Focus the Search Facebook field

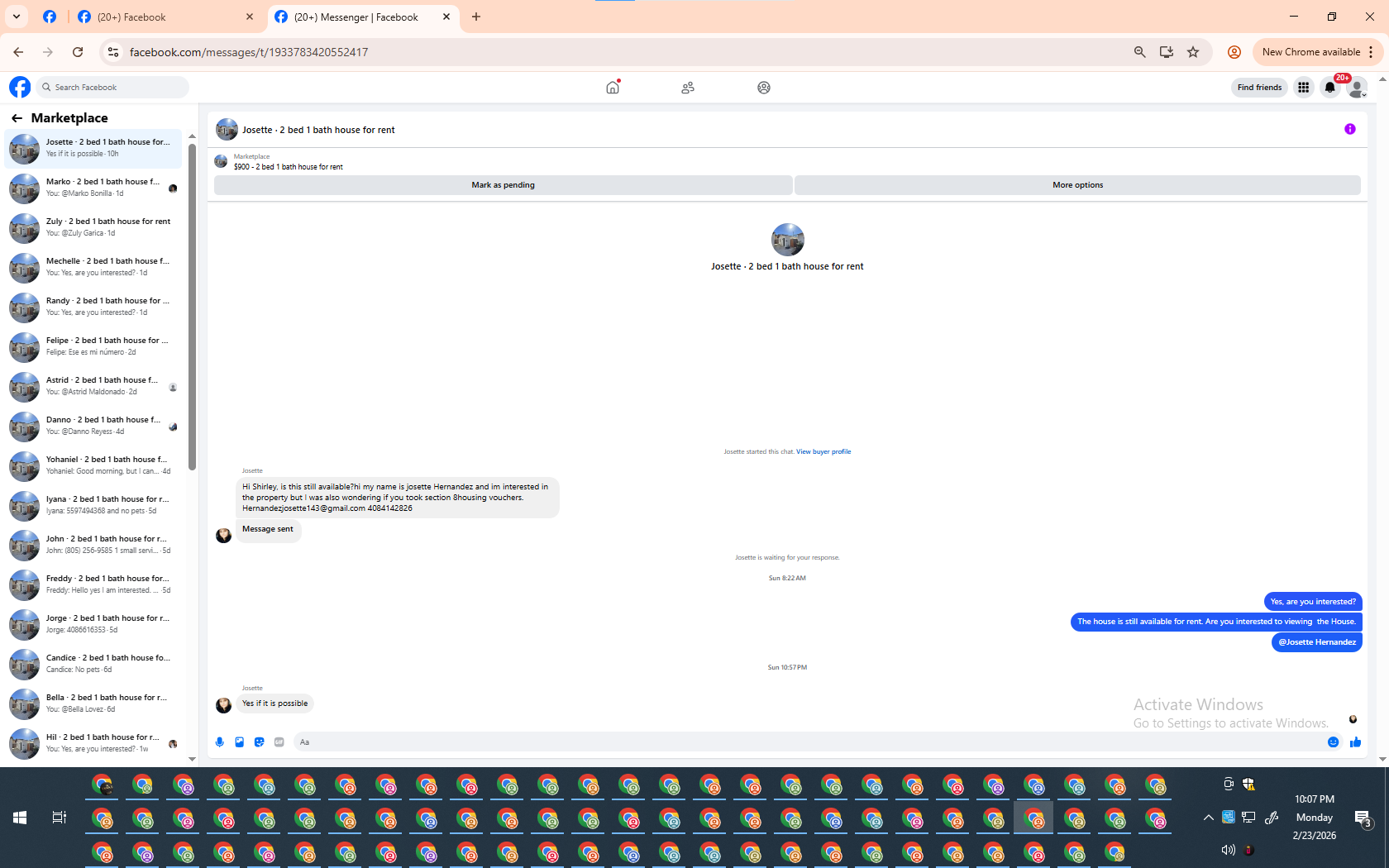pos(113,87)
